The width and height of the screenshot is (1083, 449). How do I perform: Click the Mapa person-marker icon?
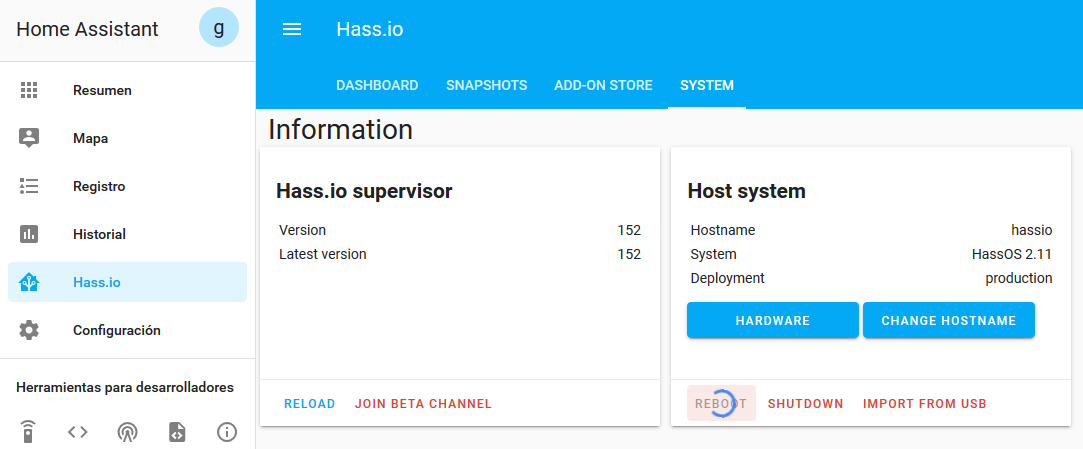[x=28, y=138]
